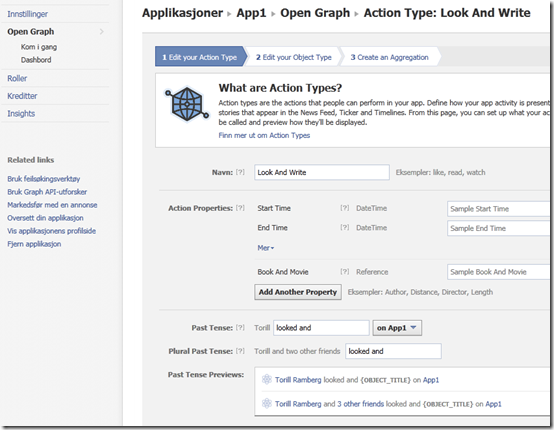
Task: Click the [?] beside Plural Past Tense
Action: [x=240, y=351]
